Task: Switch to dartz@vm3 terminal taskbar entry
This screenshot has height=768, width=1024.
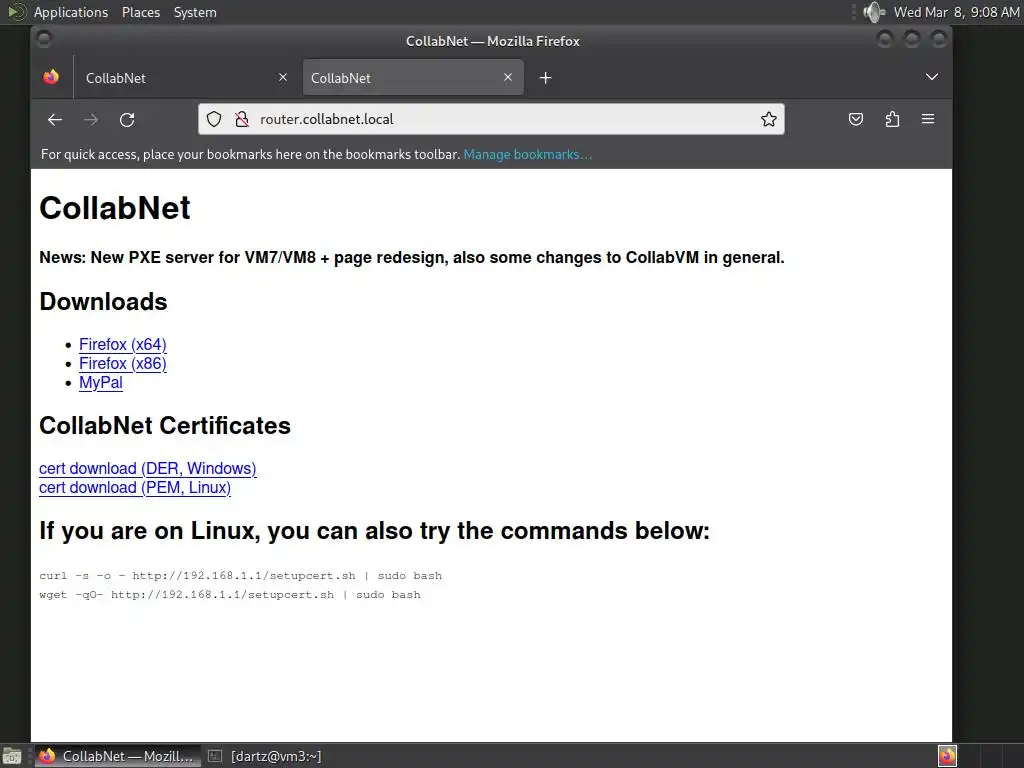Action: [265, 756]
